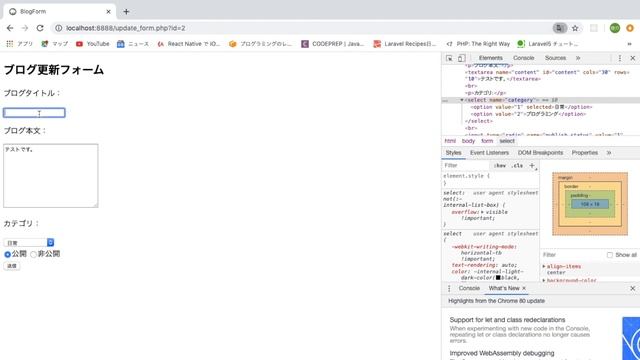
Task: Close the BlogForm tab
Action: click(x=108, y=11)
